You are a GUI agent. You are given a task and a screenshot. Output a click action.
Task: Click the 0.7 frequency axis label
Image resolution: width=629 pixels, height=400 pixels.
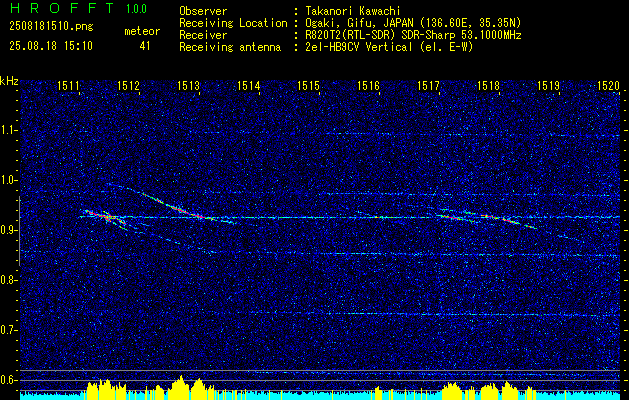9,330
